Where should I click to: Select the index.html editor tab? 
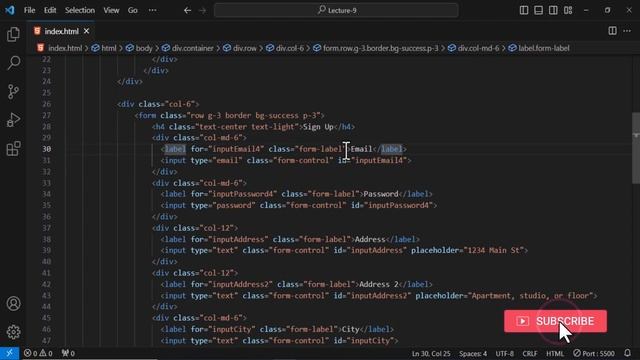[x=61, y=31]
